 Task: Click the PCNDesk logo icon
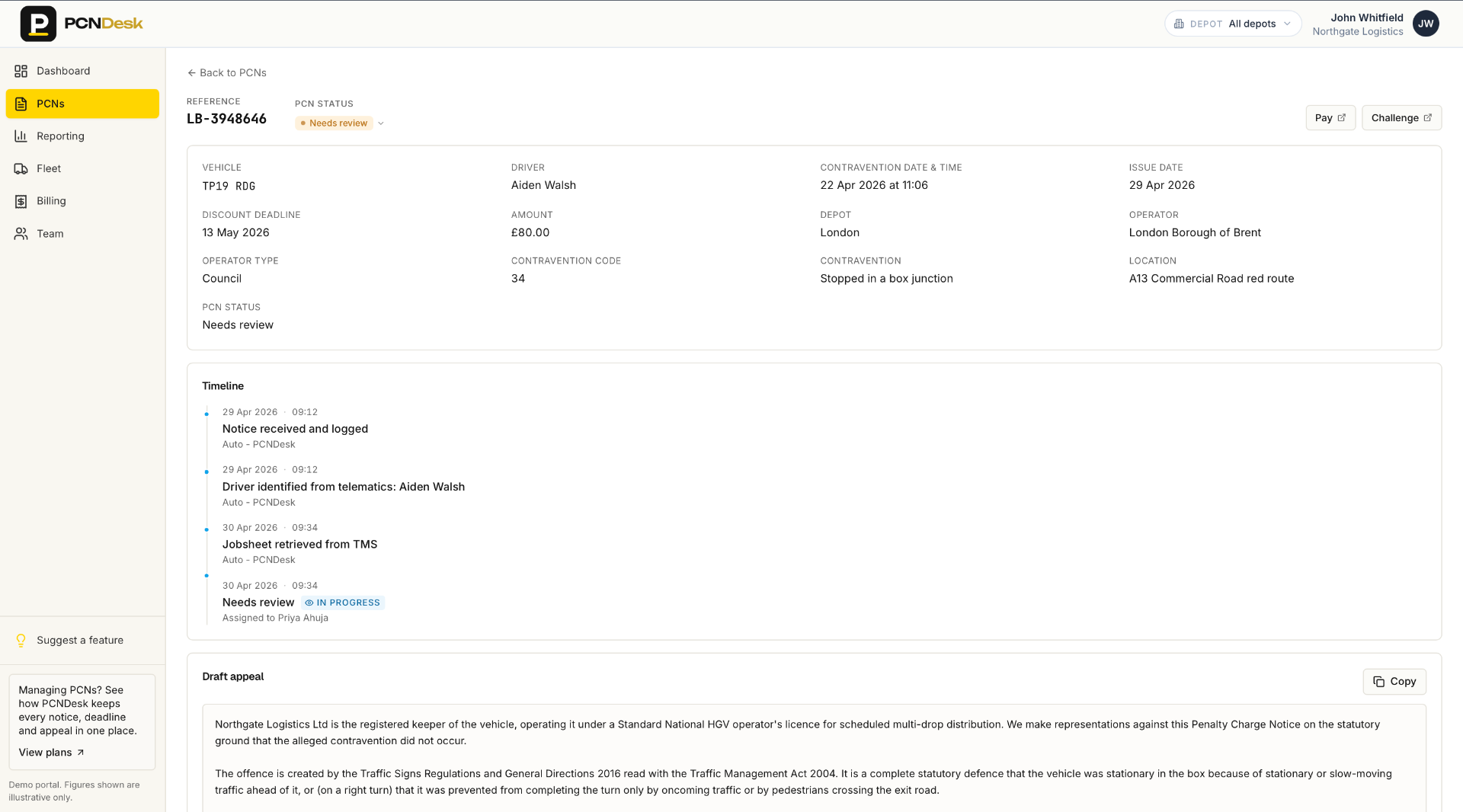click(38, 24)
